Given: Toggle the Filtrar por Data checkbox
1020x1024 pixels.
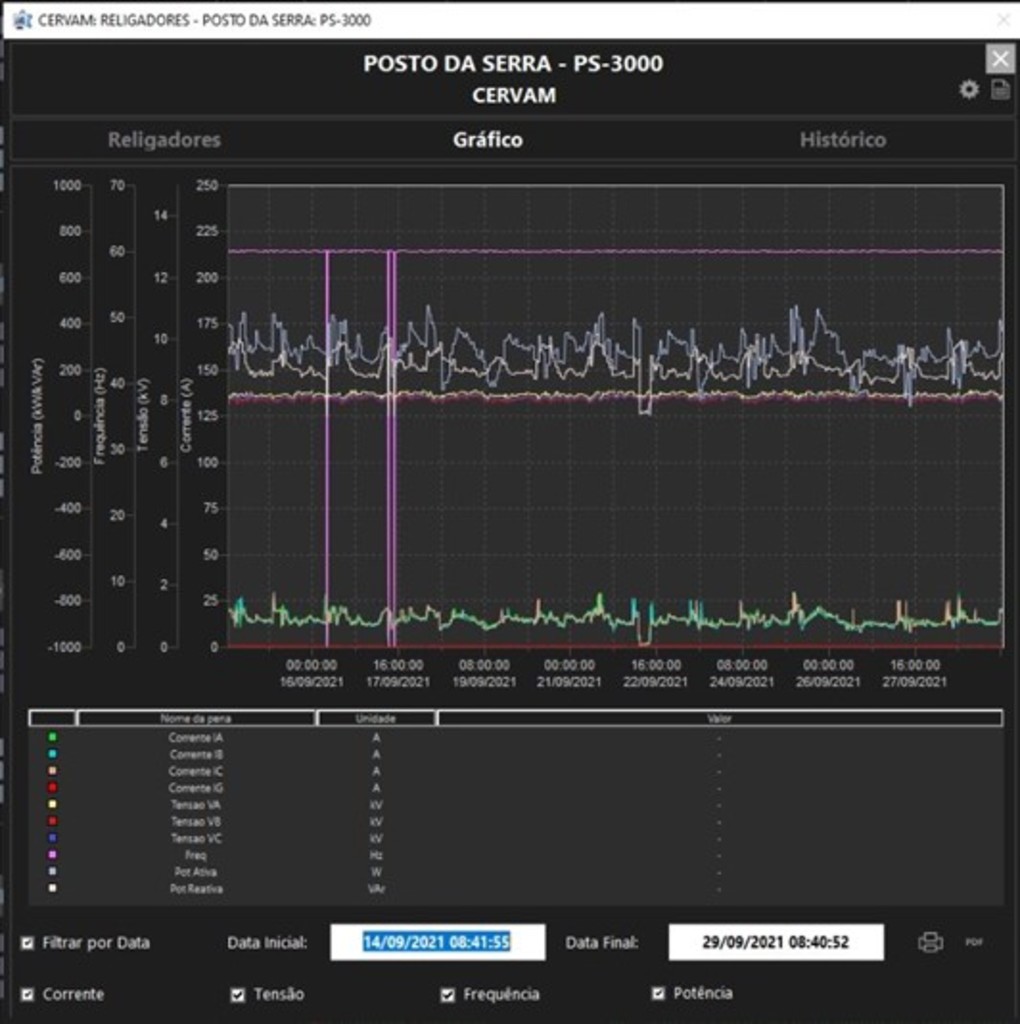Looking at the screenshot, I should coord(28,941).
